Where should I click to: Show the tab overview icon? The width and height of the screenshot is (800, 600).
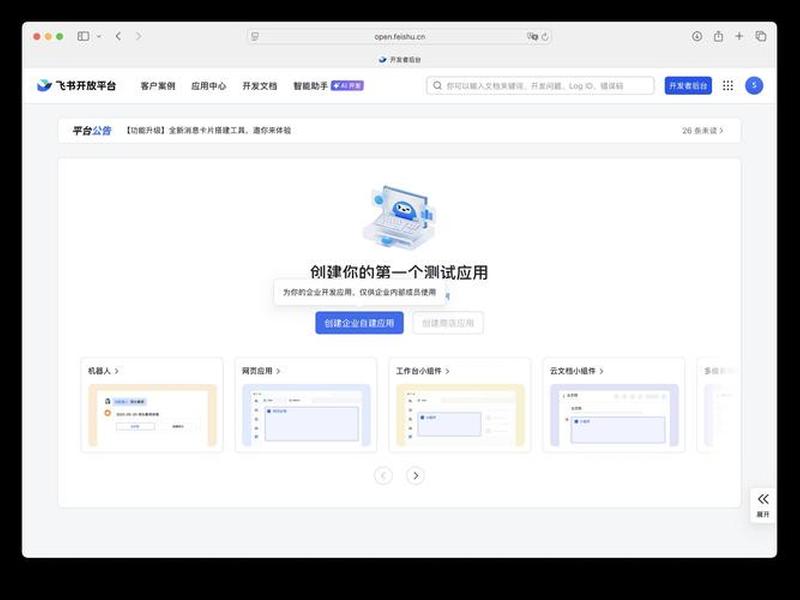761,36
